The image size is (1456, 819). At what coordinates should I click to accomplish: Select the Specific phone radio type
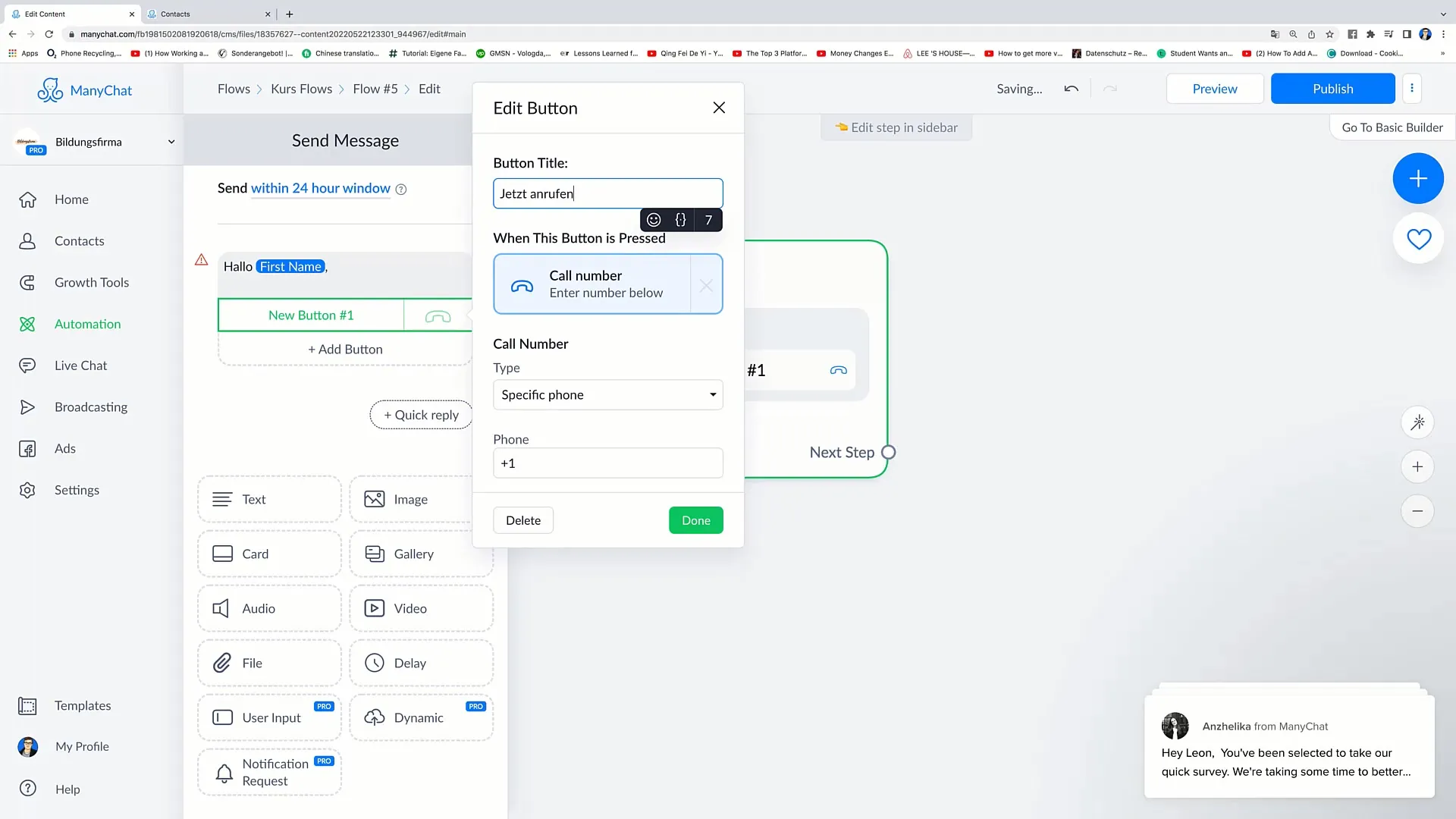coord(607,394)
